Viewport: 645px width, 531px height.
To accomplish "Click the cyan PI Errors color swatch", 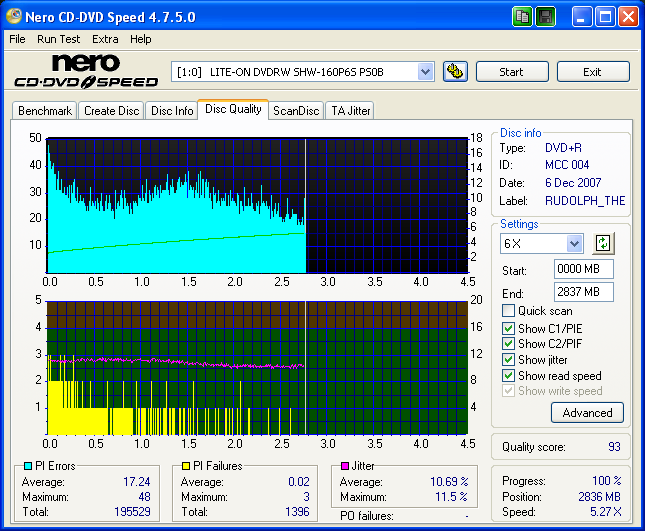I will tap(28, 466).
